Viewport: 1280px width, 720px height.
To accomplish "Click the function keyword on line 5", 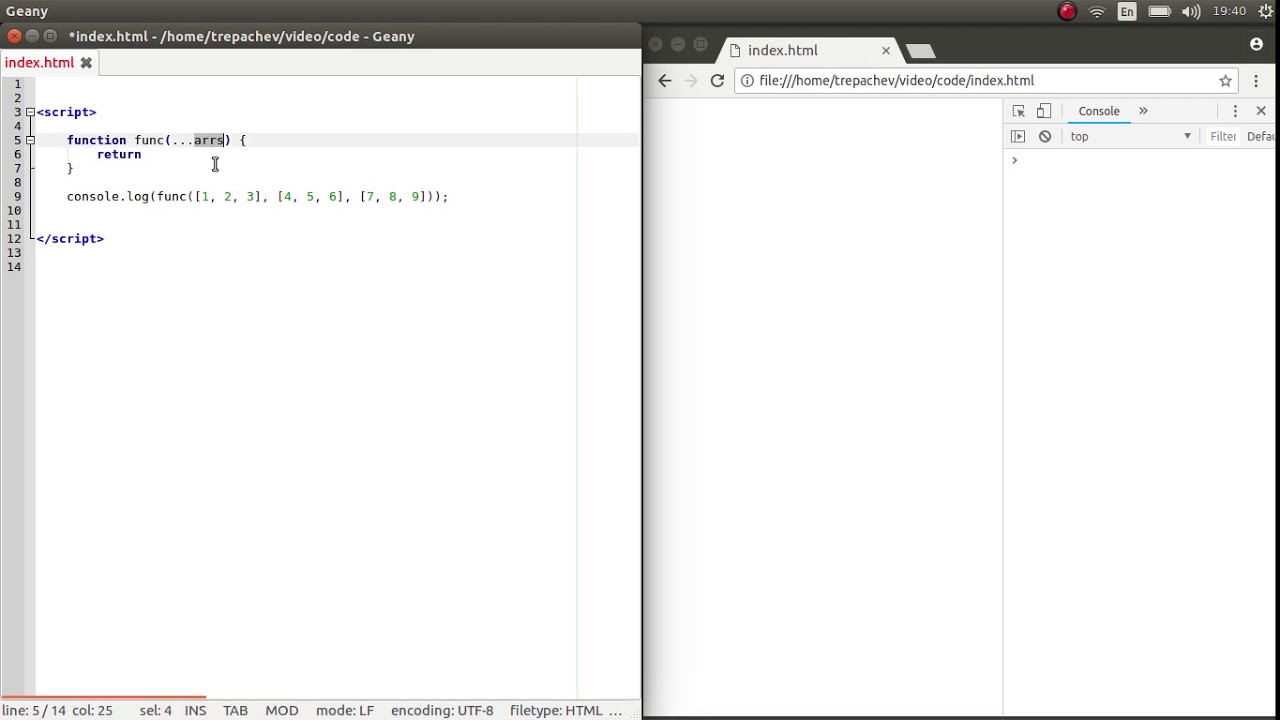I will pyautogui.click(x=97, y=140).
